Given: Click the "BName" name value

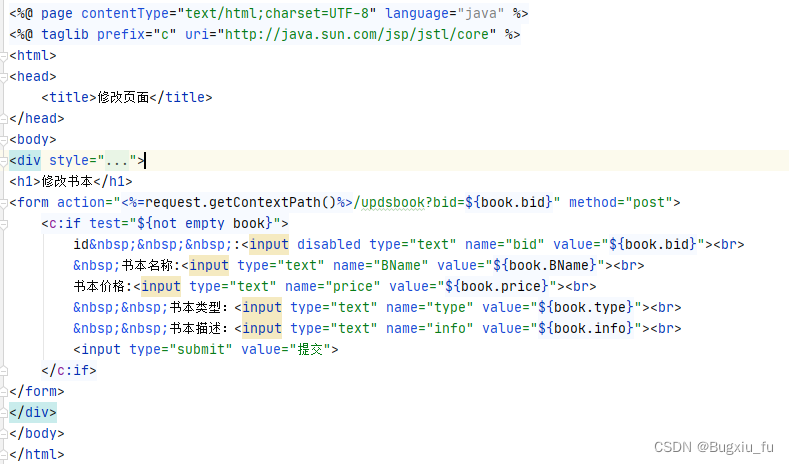Looking at the screenshot, I should (x=401, y=266).
